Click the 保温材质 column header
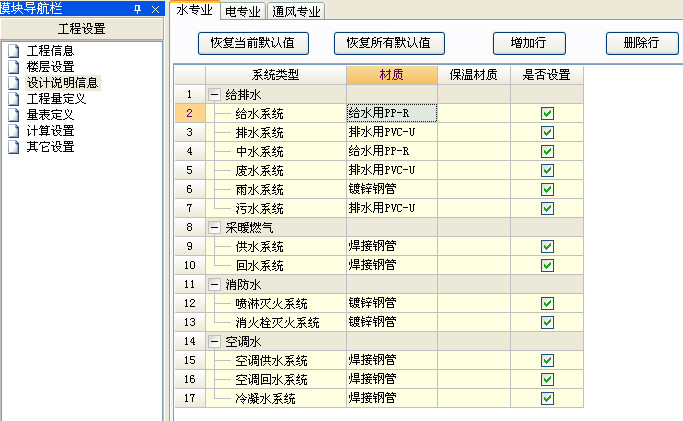Image resolution: width=683 pixels, height=421 pixels. coord(473,75)
